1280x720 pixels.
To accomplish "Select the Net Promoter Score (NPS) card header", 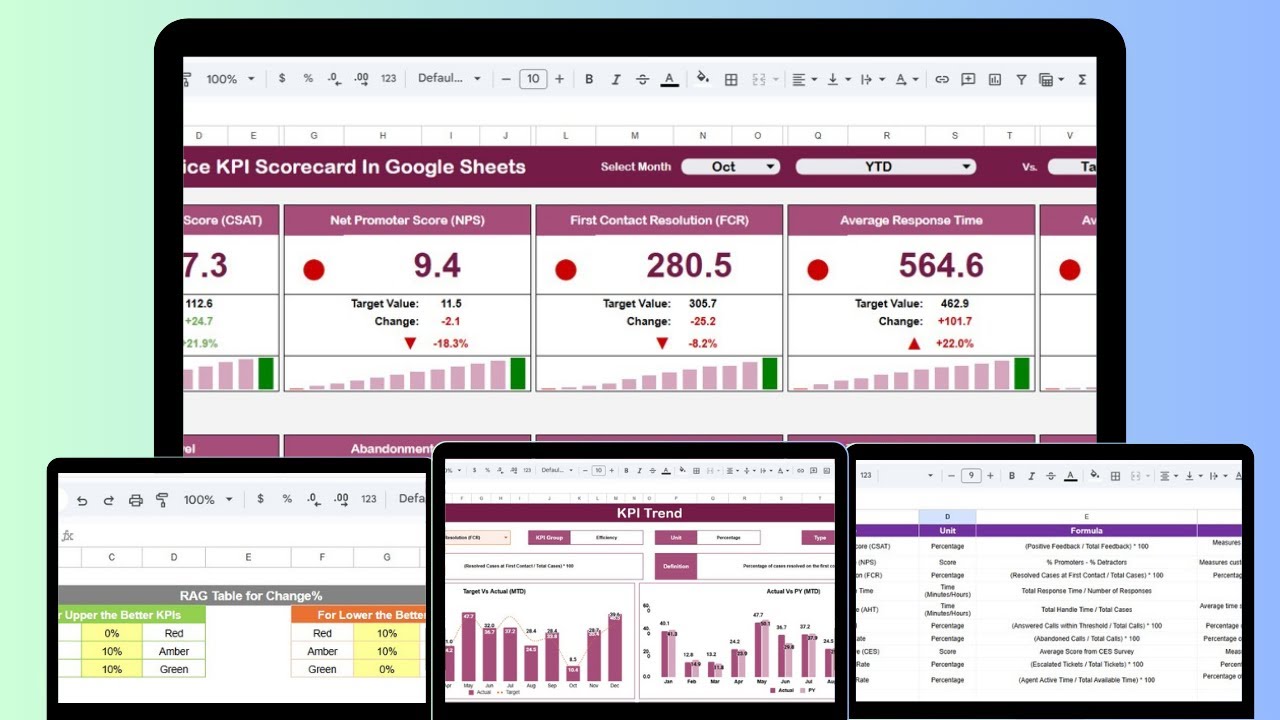I will (x=407, y=220).
